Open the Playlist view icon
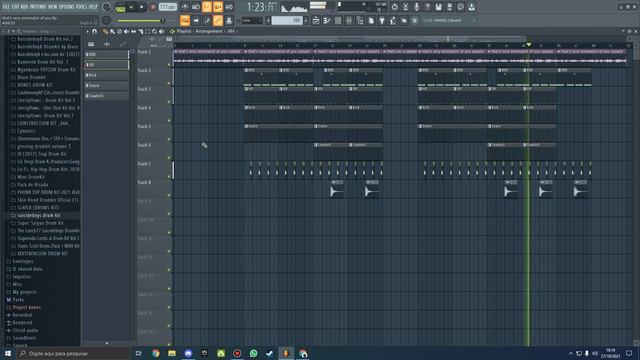The width and height of the screenshot is (640, 360). coord(316,20)
